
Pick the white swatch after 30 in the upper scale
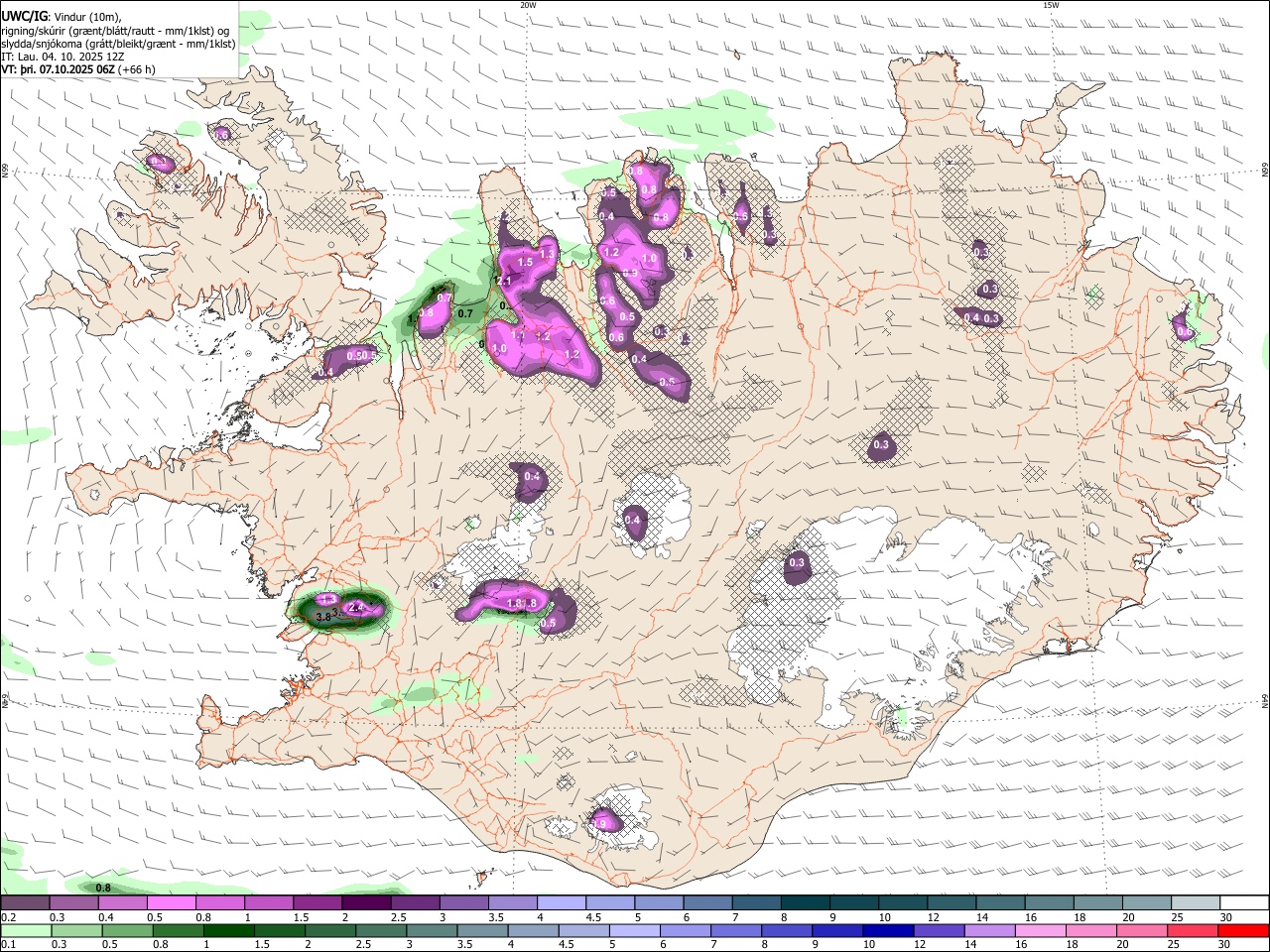click(x=1243, y=902)
